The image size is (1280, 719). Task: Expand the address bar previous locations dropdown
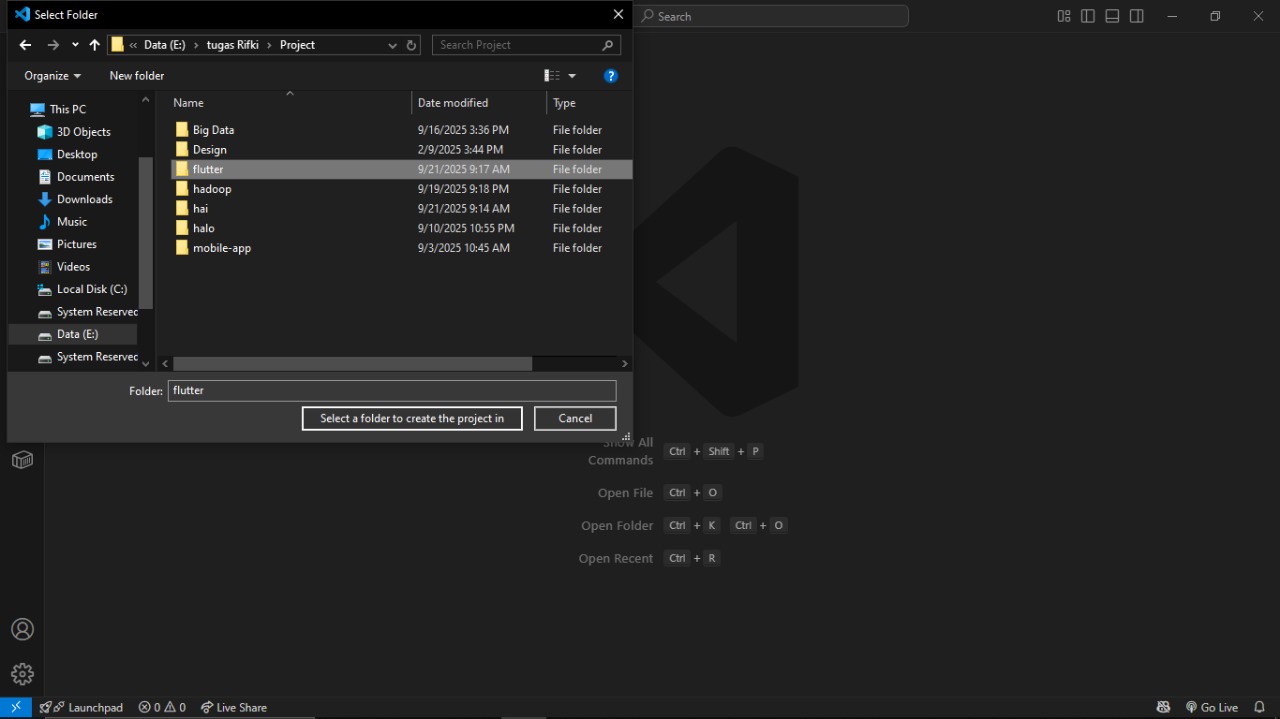click(392, 45)
